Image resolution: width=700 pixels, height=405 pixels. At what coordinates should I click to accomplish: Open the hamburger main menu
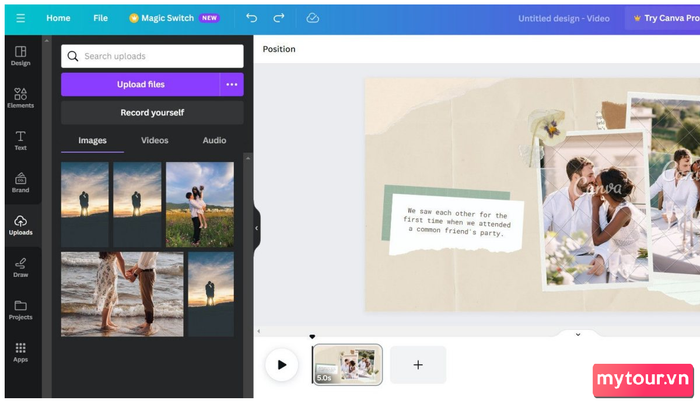(21, 18)
